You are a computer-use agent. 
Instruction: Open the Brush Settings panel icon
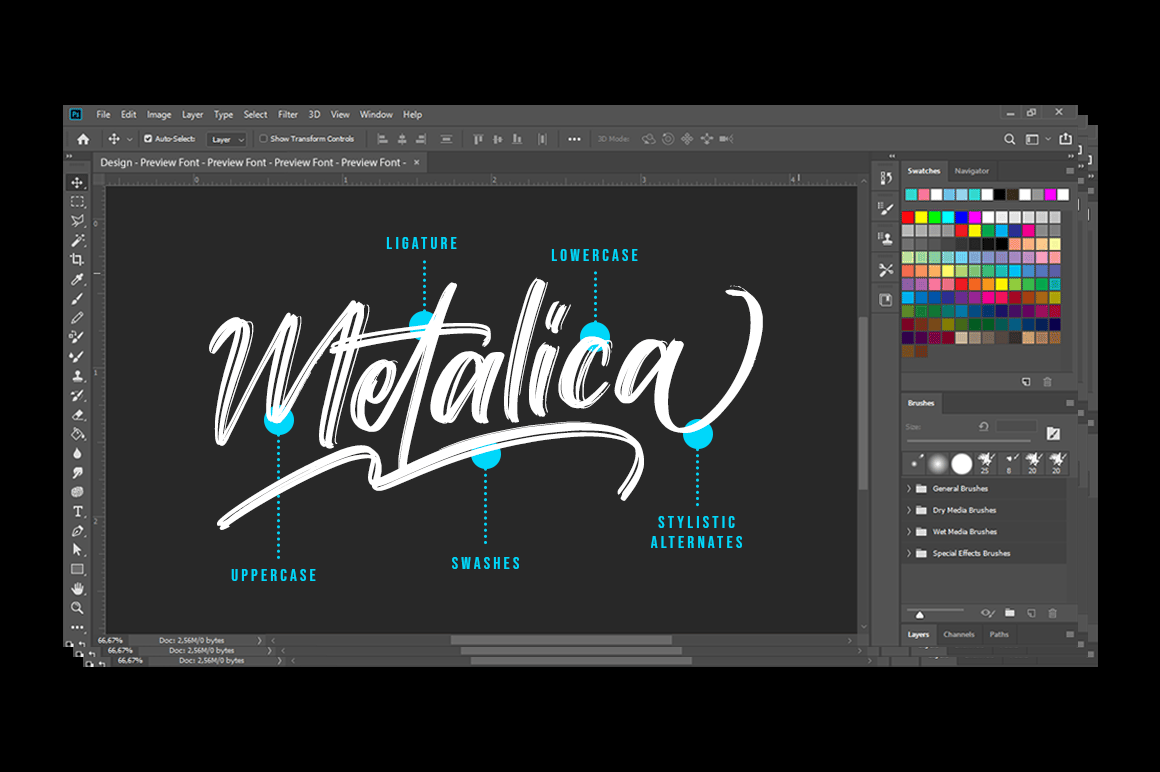886,209
